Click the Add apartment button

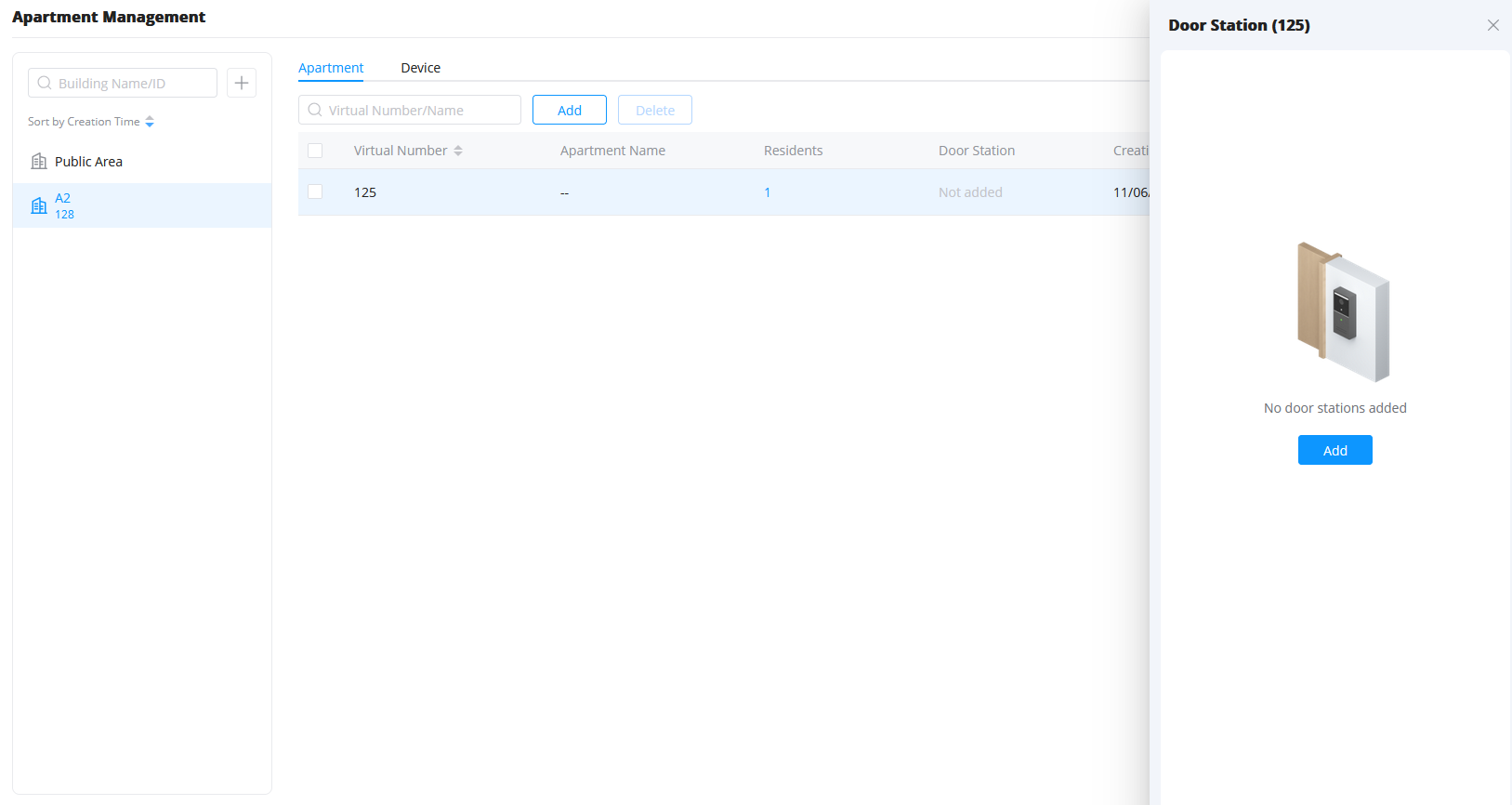click(x=570, y=110)
